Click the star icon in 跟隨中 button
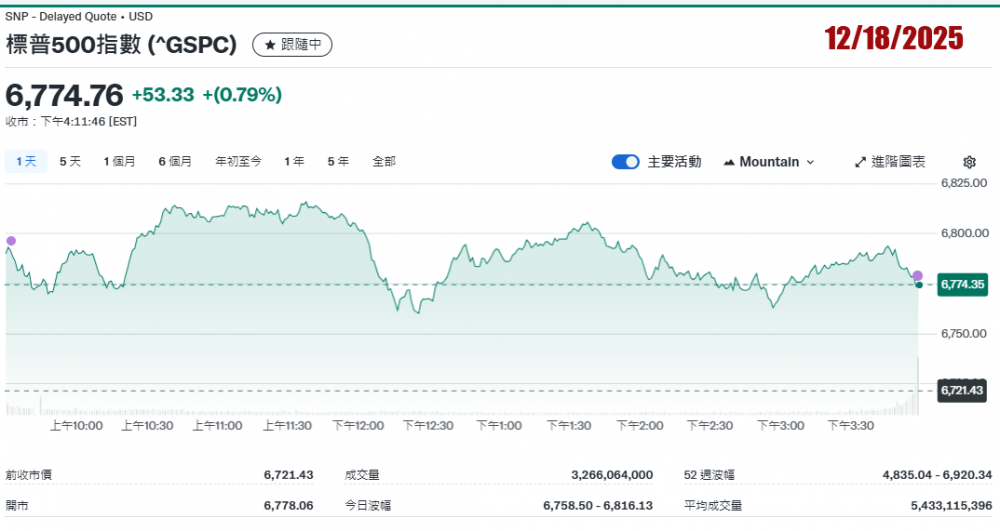 [269, 44]
